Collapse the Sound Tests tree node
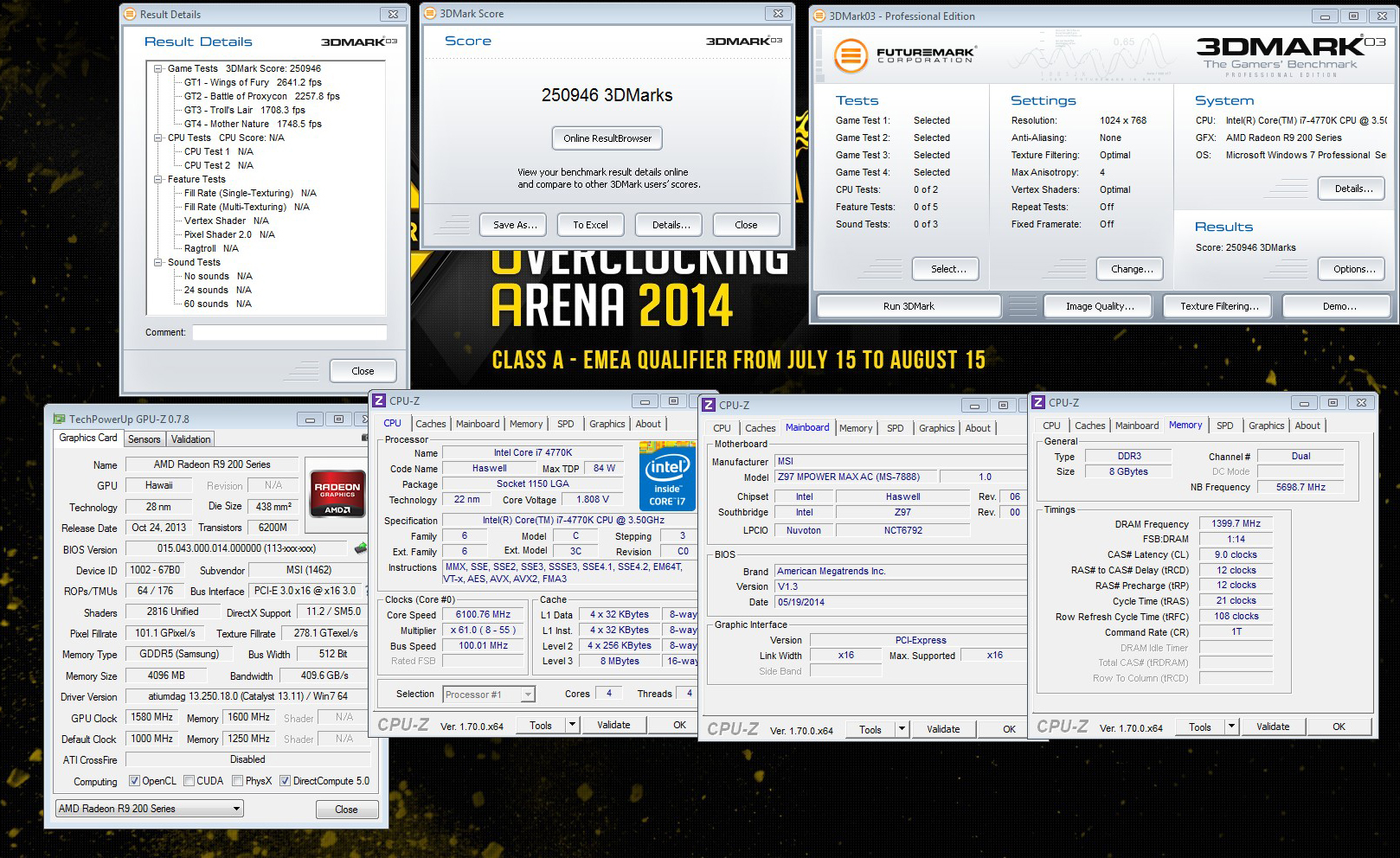Image resolution: width=1400 pixels, height=858 pixels. (x=158, y=262)
